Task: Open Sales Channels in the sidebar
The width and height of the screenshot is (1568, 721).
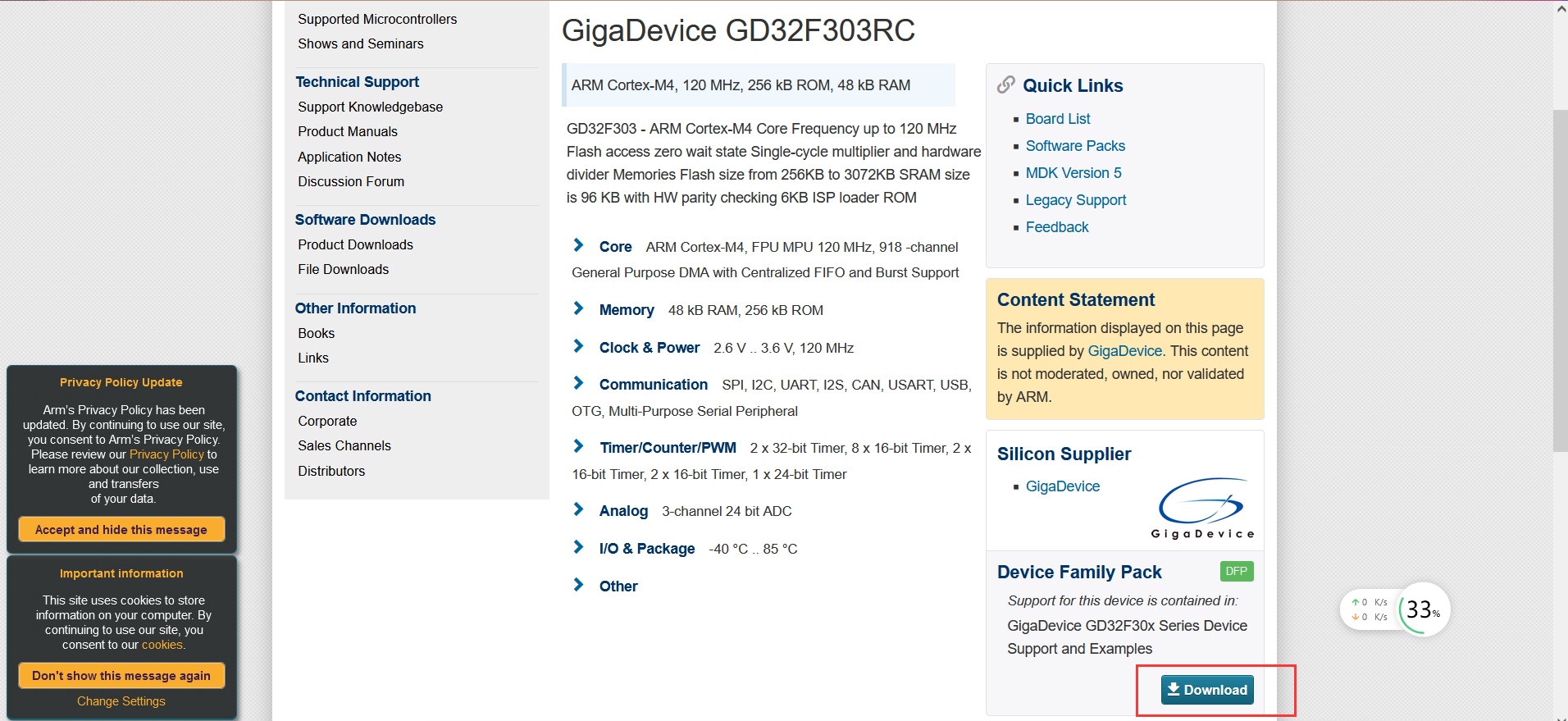Action: pyautogui.click(x=344, y=445)
